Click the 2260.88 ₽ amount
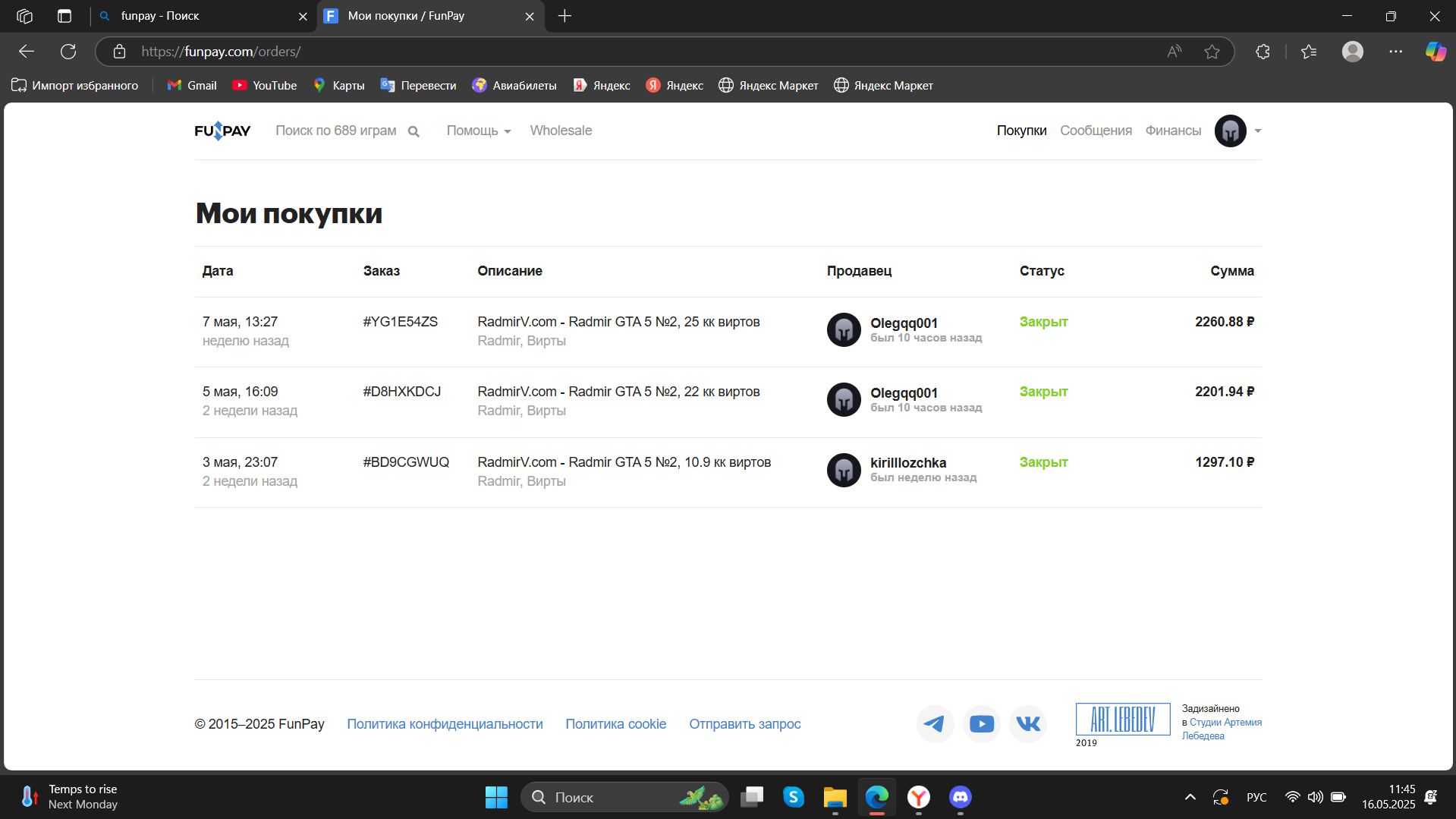This screenshot has height=819, width=1456. (x=1224, y=322)
